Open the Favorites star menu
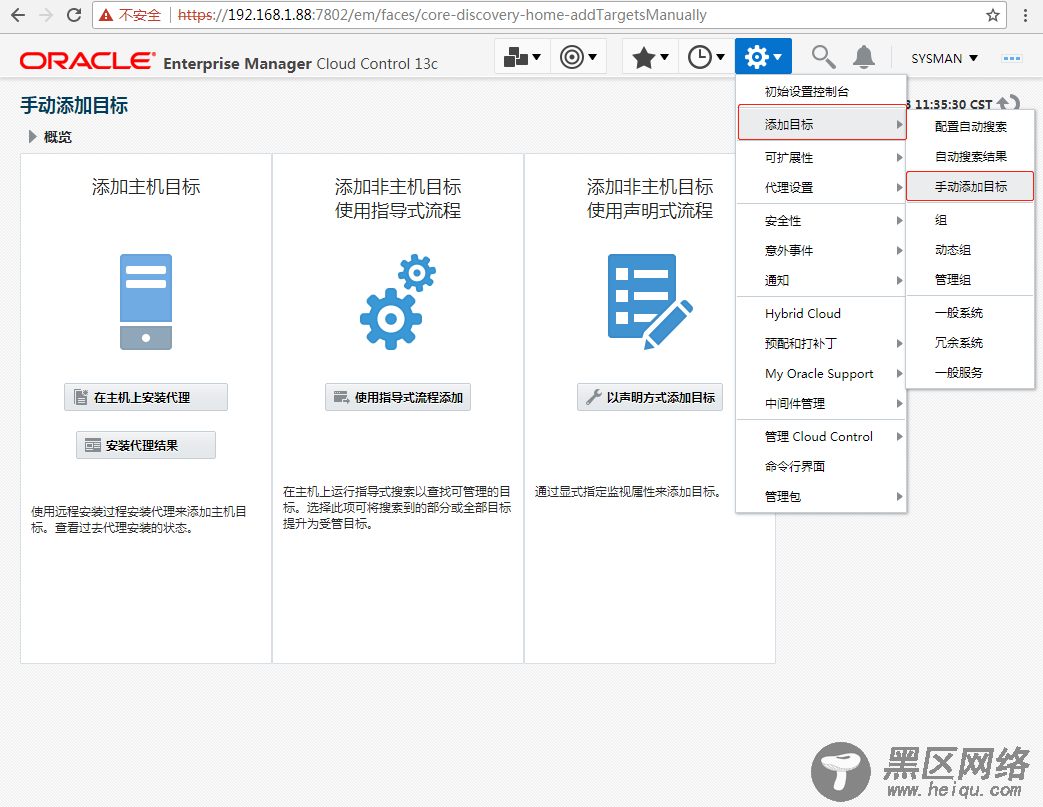The image size is (1043, 807). (x=650, y=57)
